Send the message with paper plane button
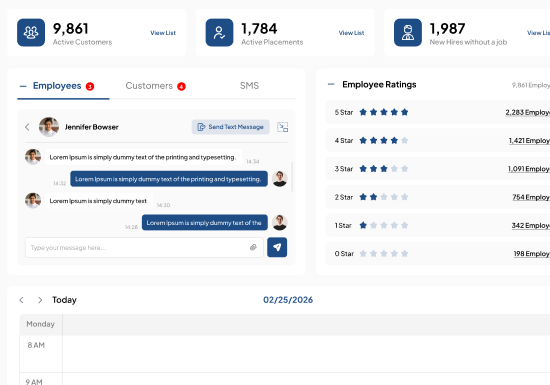The height and width of the screenshot is (385, 550). tap(277, 247)
